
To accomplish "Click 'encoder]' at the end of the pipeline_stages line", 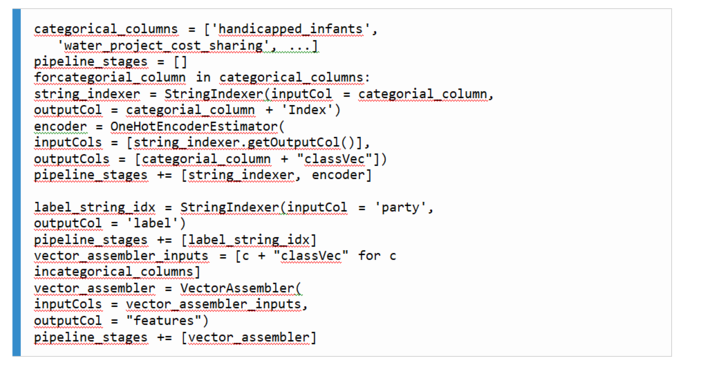I will pyautogui.click(x=342, y=175).
